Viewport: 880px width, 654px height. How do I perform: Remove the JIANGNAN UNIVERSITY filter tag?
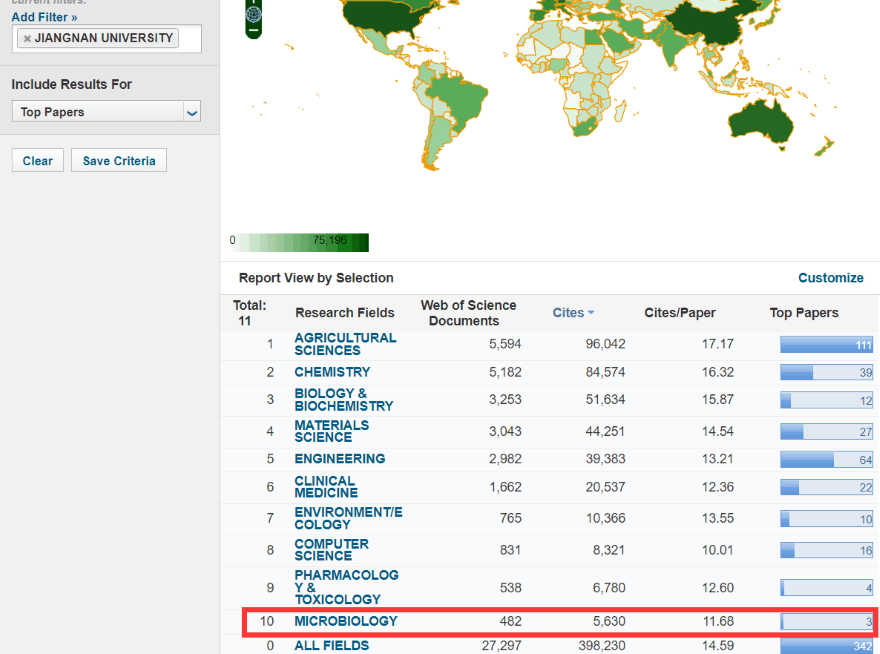[x=27, y=39]
